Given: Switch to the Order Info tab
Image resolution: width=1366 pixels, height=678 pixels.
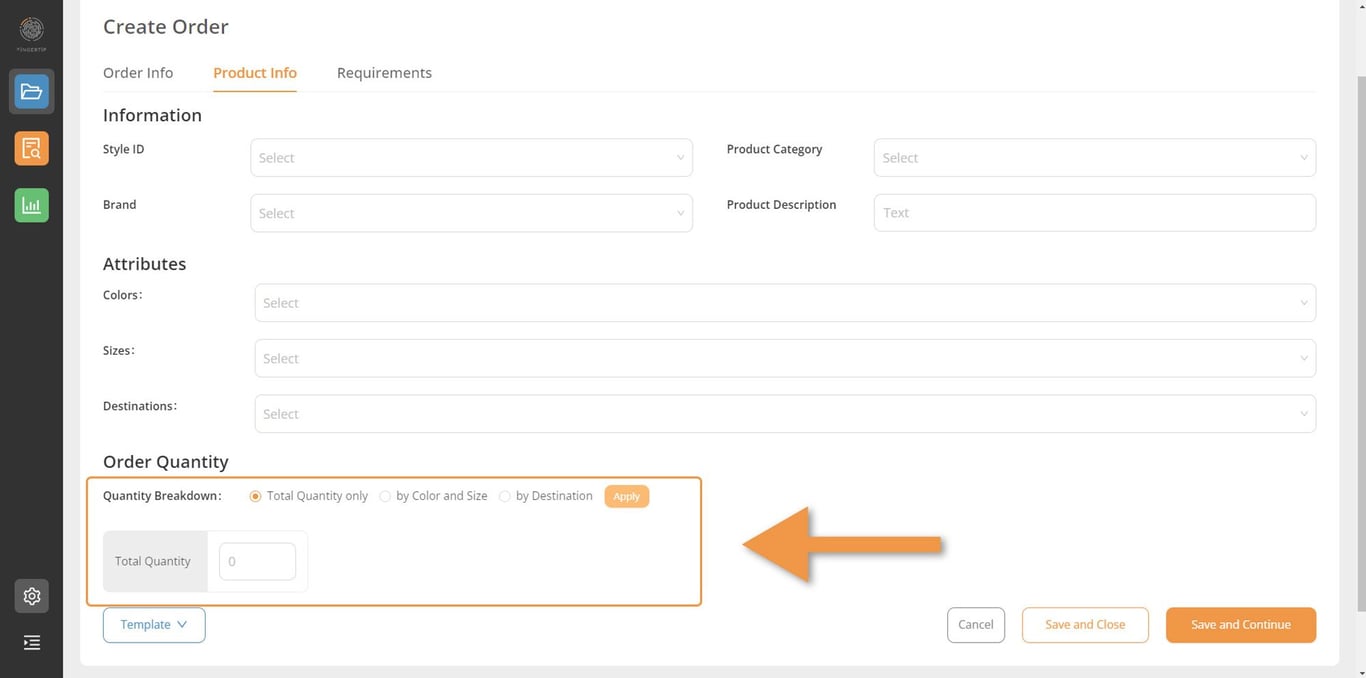Looking at the screenshot, I should [x=138, y=73].
